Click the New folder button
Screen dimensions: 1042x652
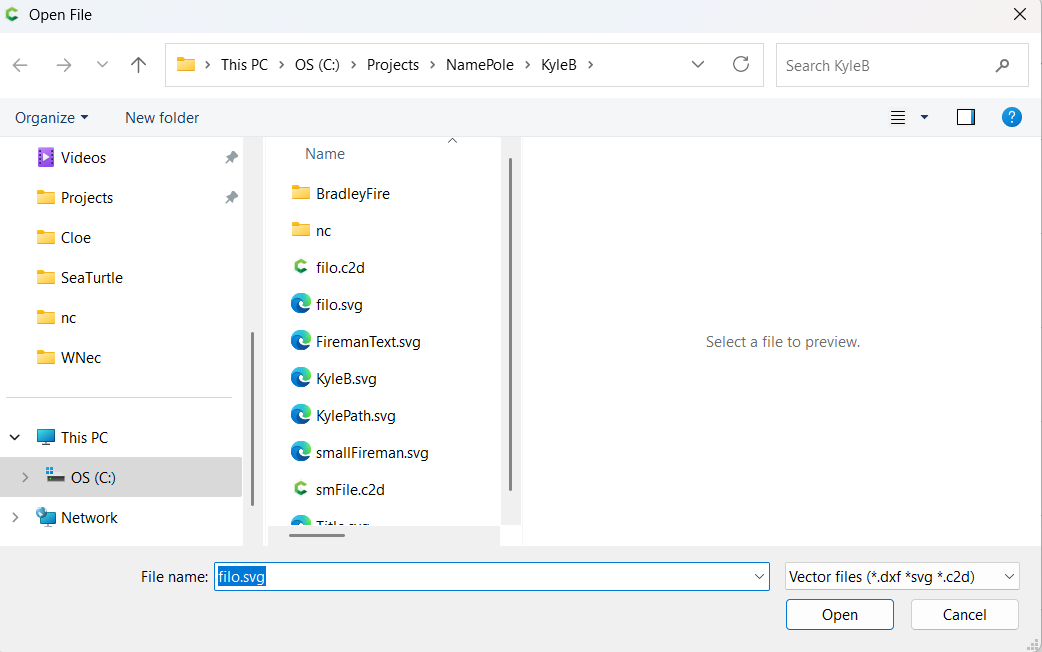(162, 118)
